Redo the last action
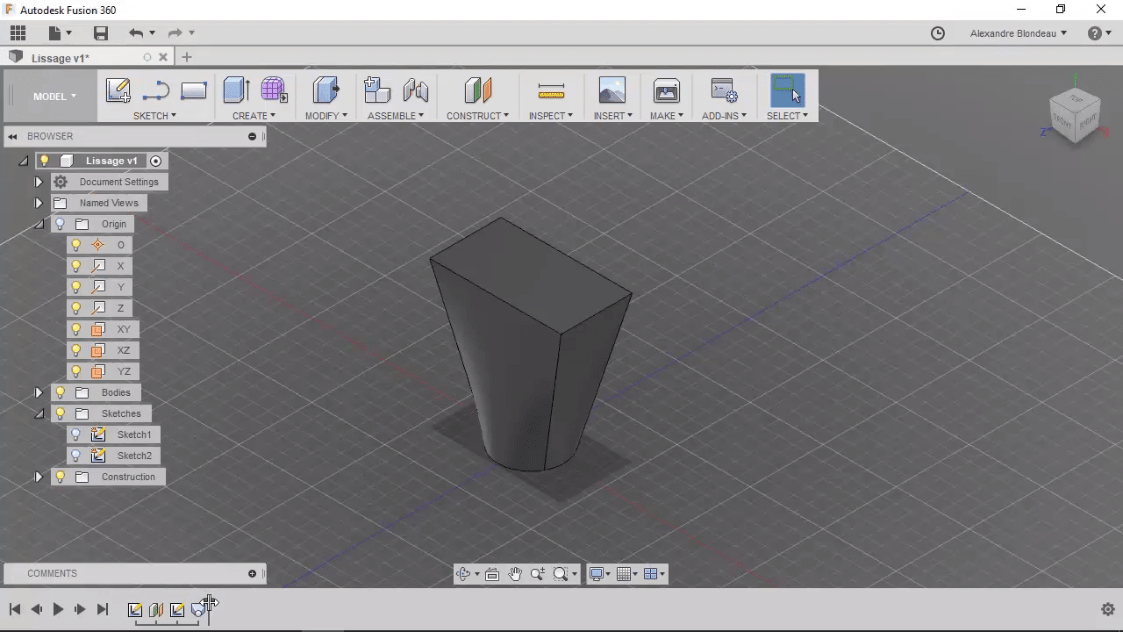The image size is (1123, 632). point(175,33)
